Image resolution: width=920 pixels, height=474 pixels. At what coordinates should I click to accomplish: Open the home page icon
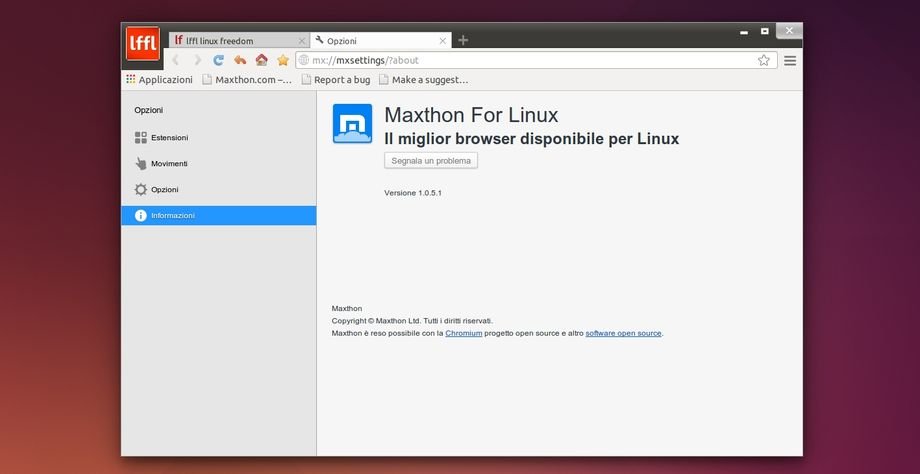[262, 60]
